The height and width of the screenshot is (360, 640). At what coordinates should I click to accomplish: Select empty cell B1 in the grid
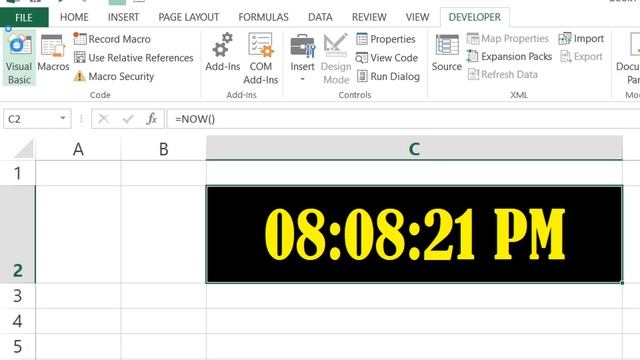164,173
